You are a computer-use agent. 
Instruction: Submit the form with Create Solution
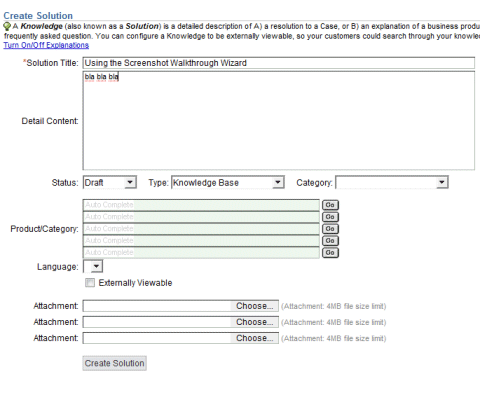click(114, 363)
